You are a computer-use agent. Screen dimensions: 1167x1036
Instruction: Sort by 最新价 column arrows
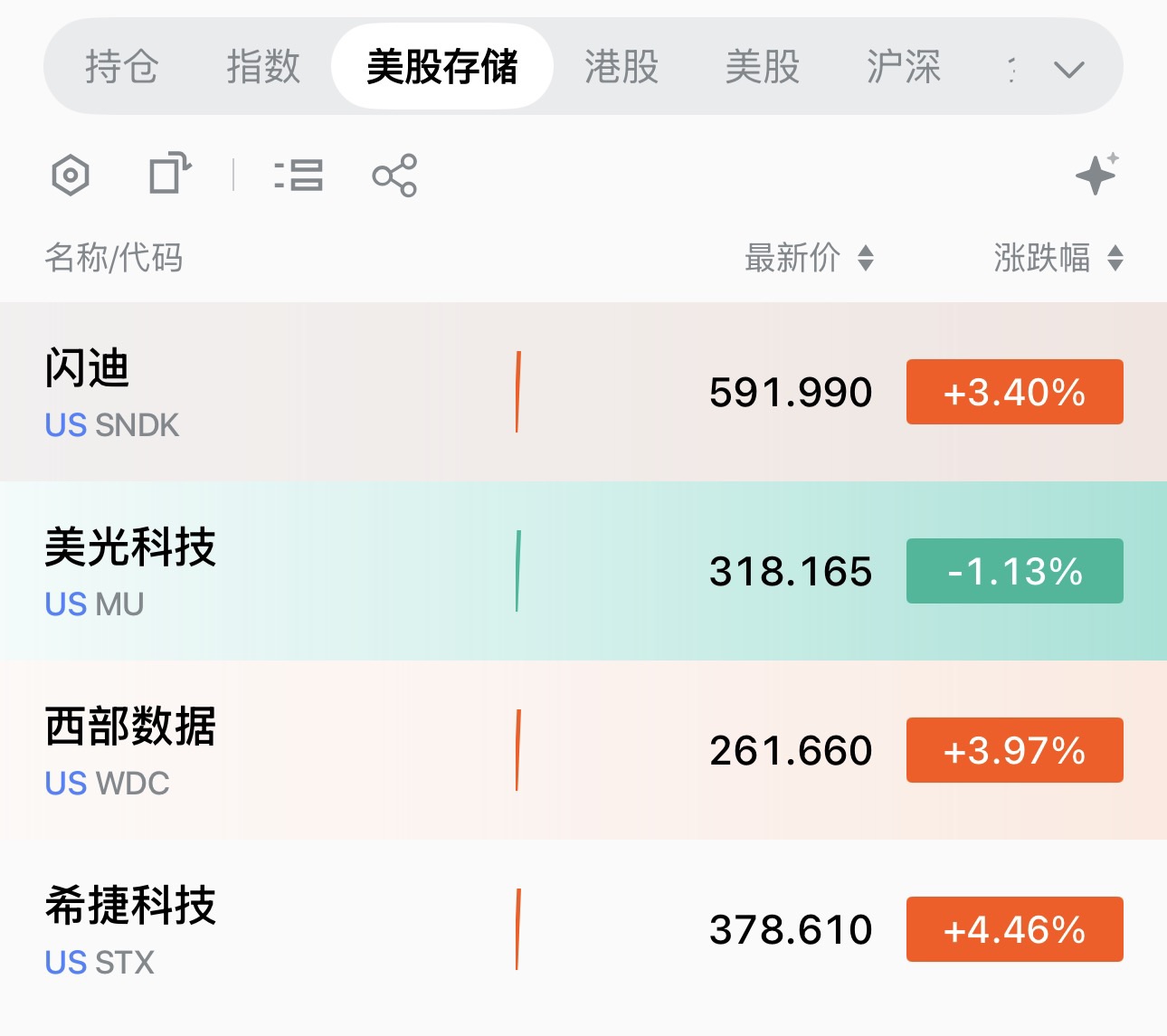tap(866, 259)
